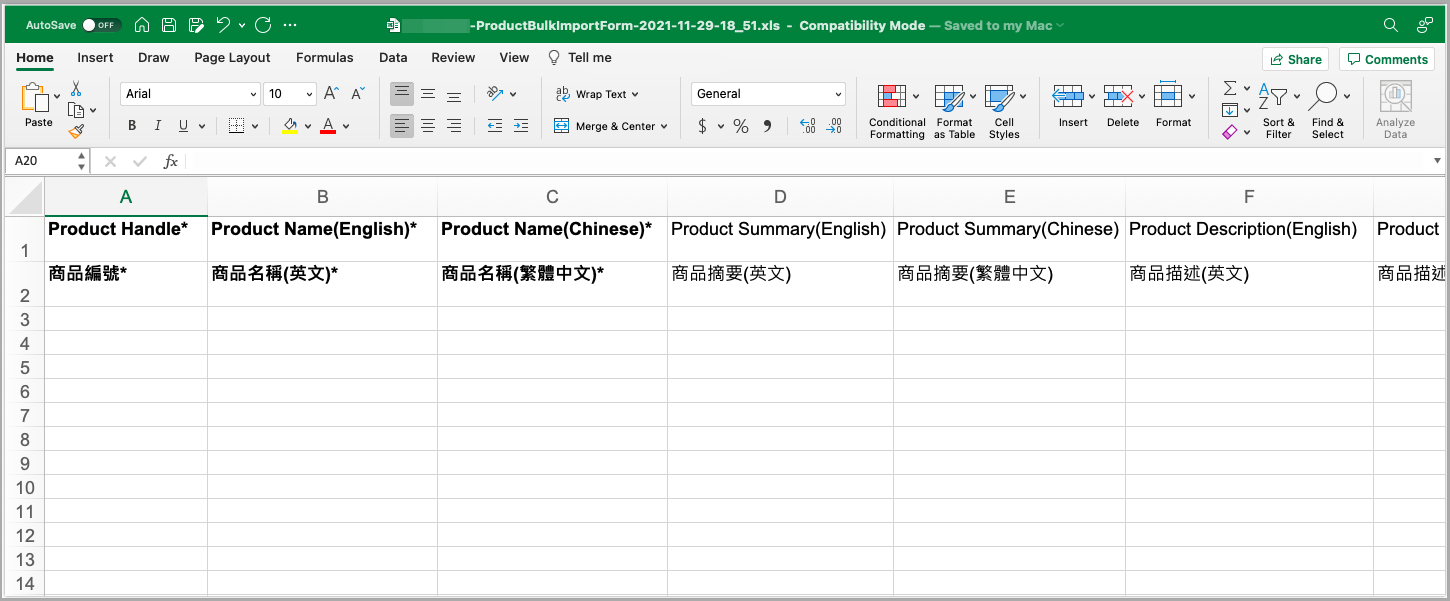Click the Home icon in title bar
The width and height of the screenshot is (1450, 601).
click(142, 25)
